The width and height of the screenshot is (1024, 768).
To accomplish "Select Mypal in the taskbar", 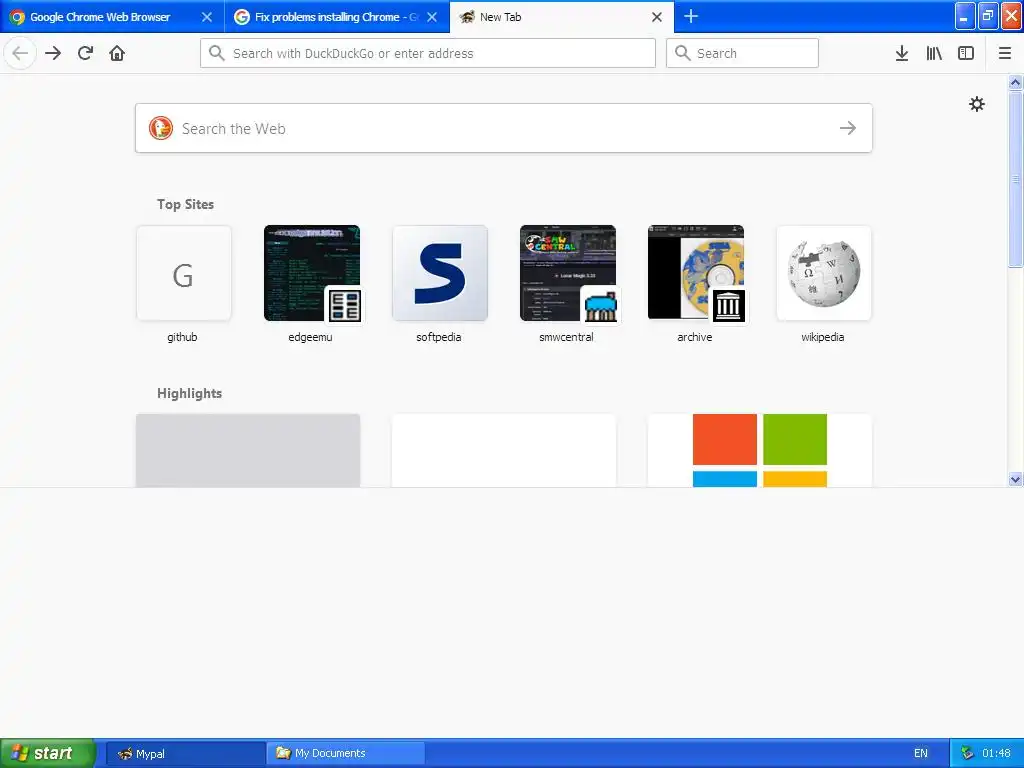I will [x=185, y=754].
